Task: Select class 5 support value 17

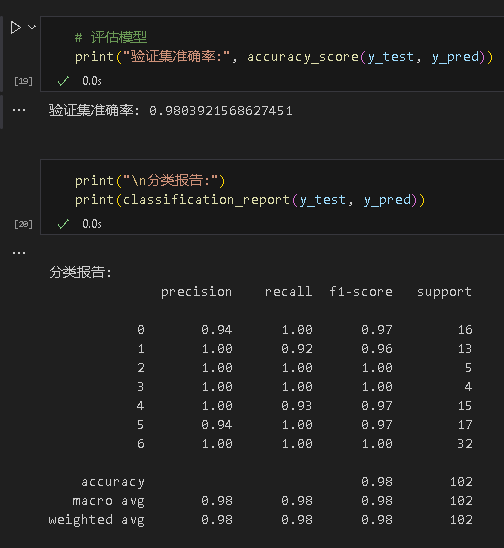Action: [465, 425]
